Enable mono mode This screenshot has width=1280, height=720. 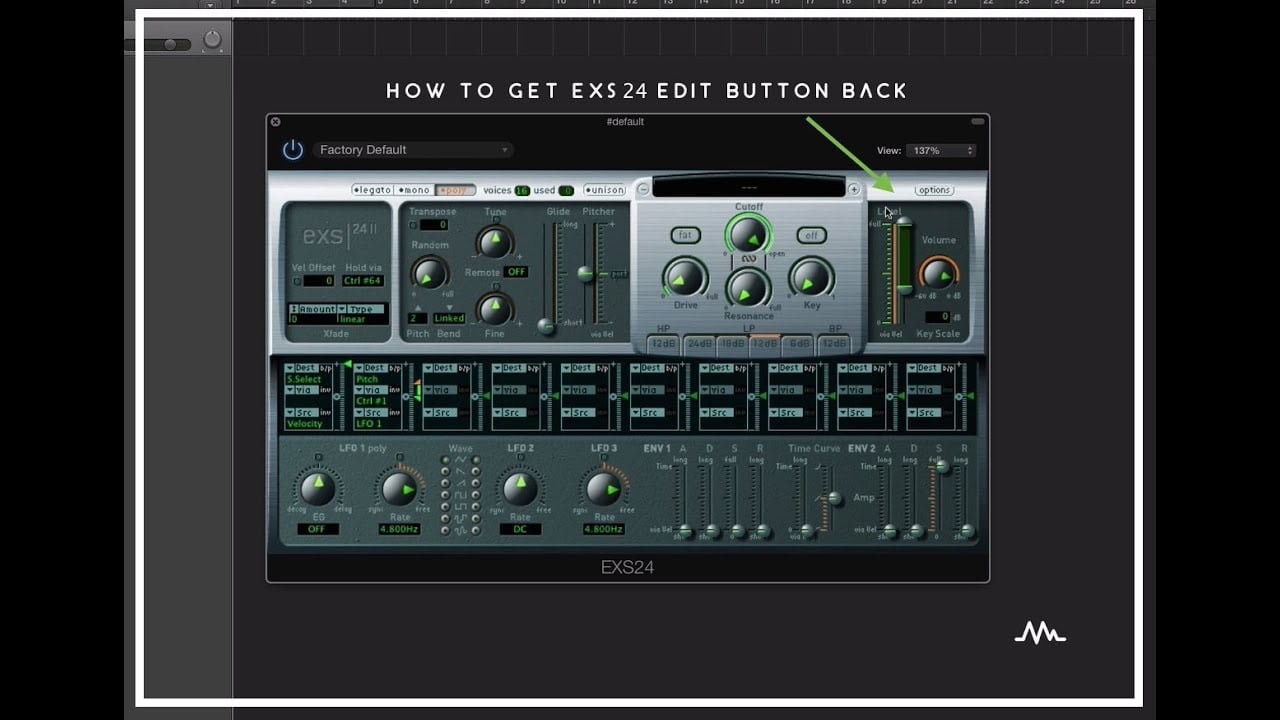(x=413, y=190)
